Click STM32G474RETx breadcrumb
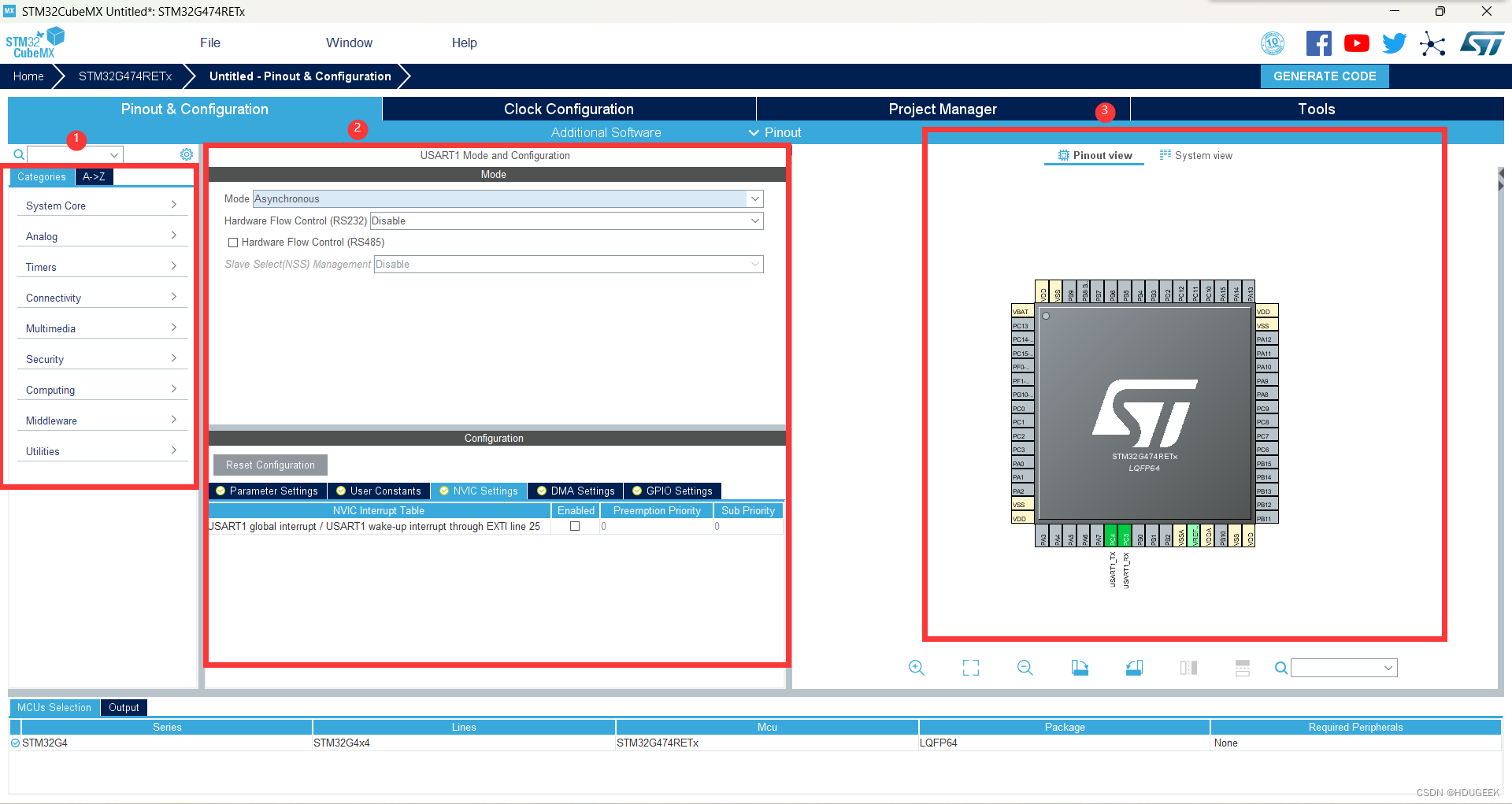 pyautogui.click(x=125, y=76)
